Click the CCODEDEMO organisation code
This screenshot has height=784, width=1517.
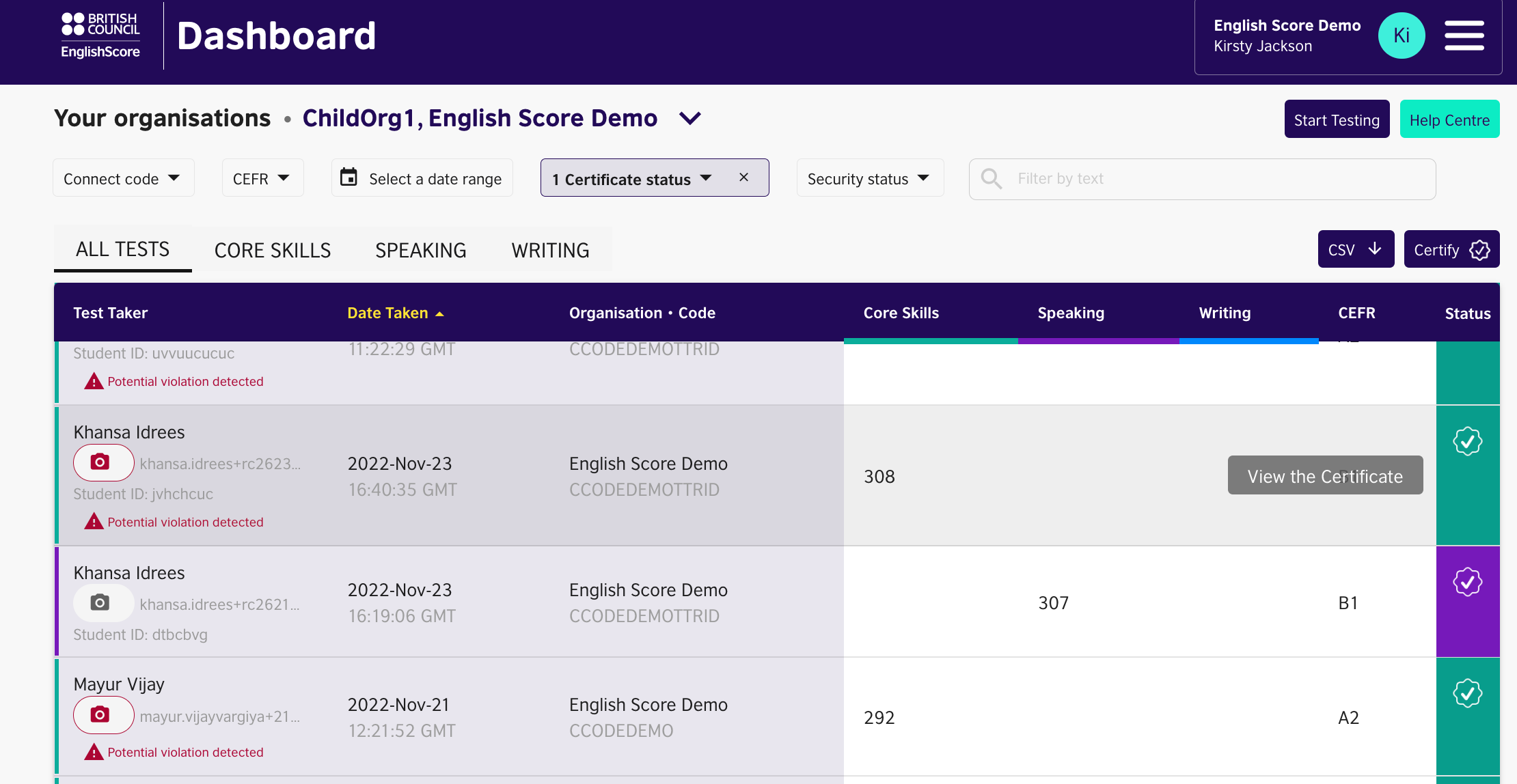click(x=621, y=731)
